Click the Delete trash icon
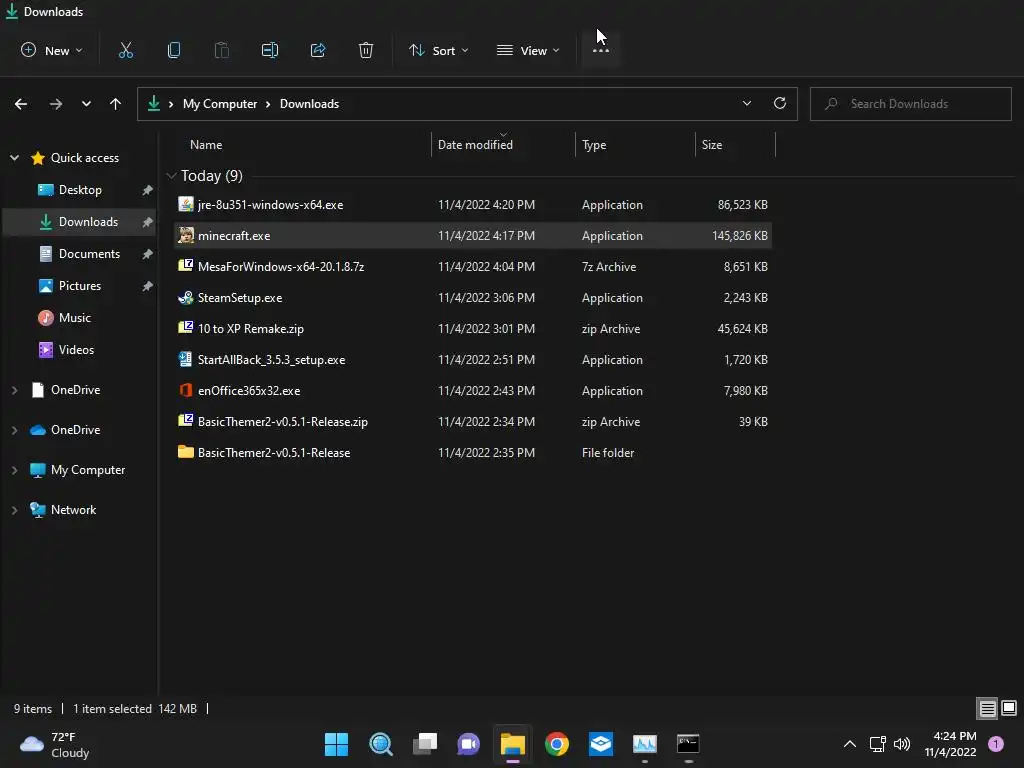This screenshot has width=1024, height=768. tap(366, 50)
